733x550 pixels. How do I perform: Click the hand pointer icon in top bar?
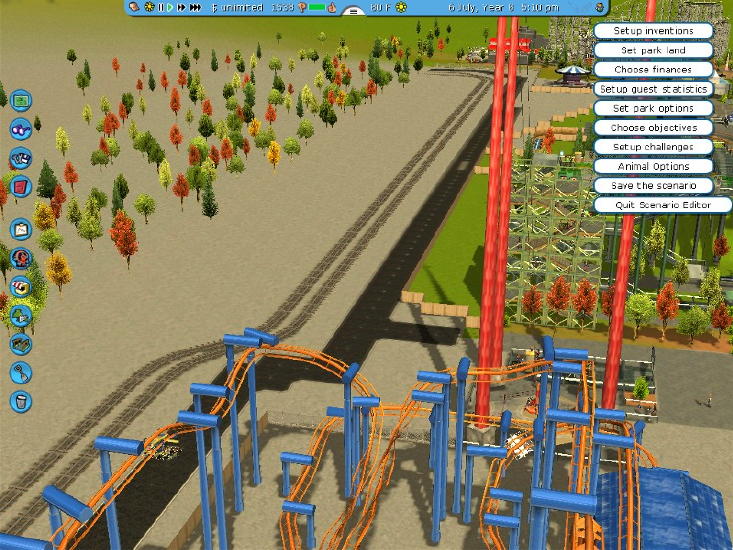coord(135,7)
